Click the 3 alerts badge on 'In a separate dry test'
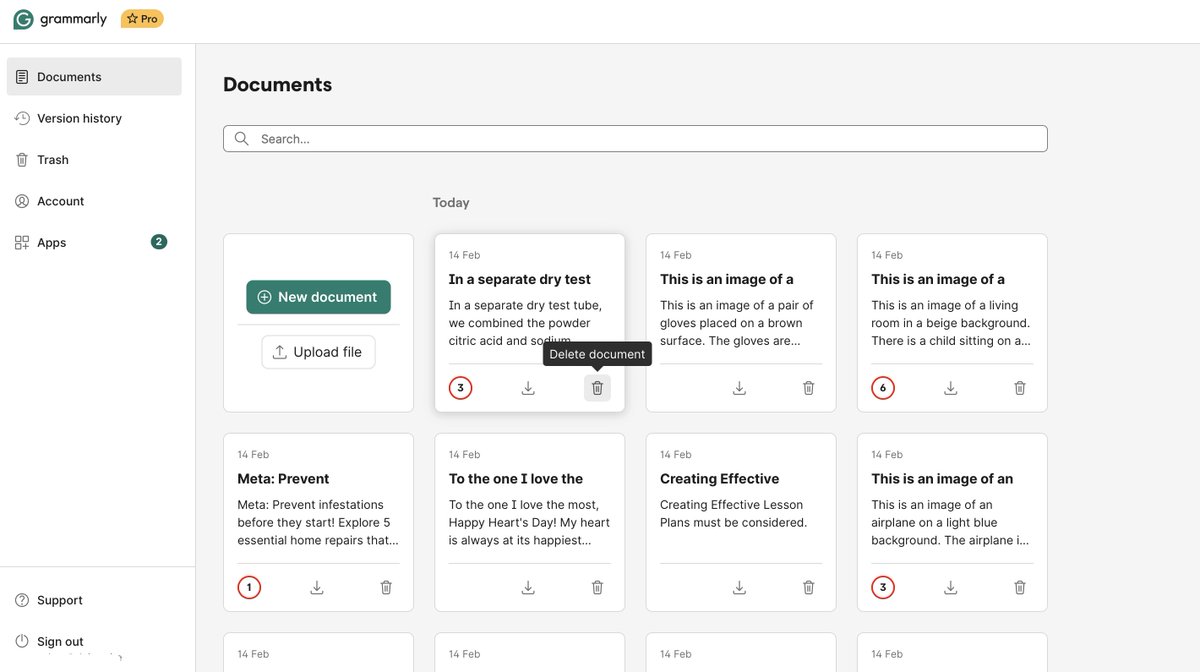1200x672 pixels. pos(460,388)
